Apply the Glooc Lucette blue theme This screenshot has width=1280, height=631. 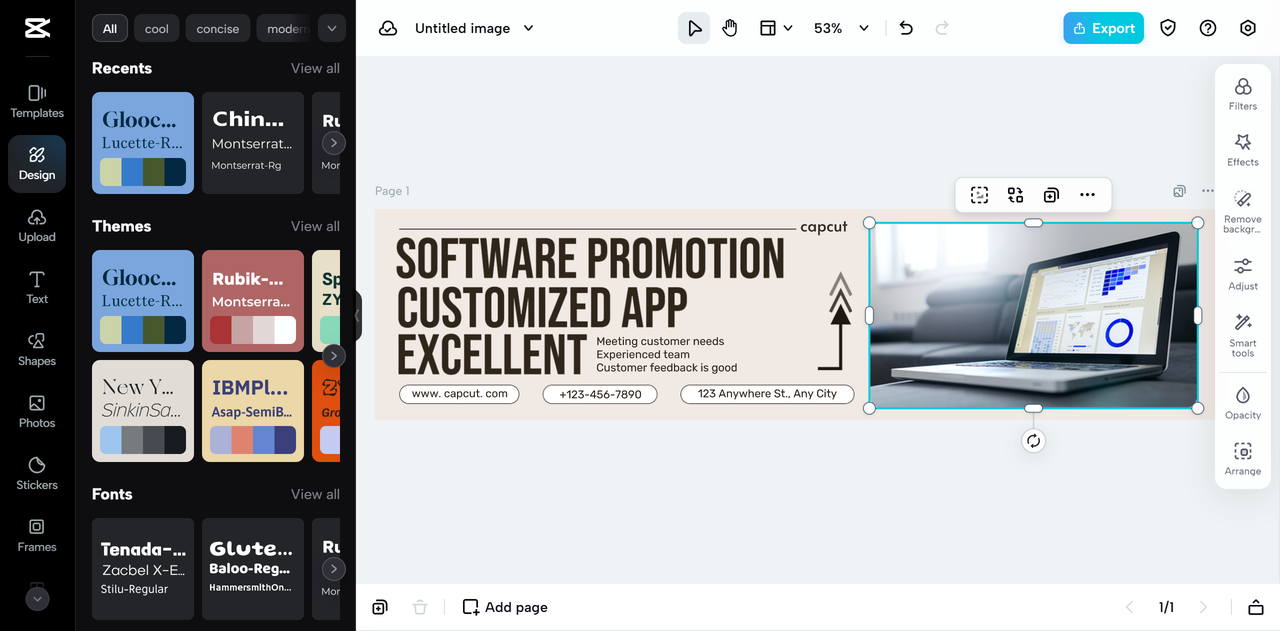tap(143, 301)
